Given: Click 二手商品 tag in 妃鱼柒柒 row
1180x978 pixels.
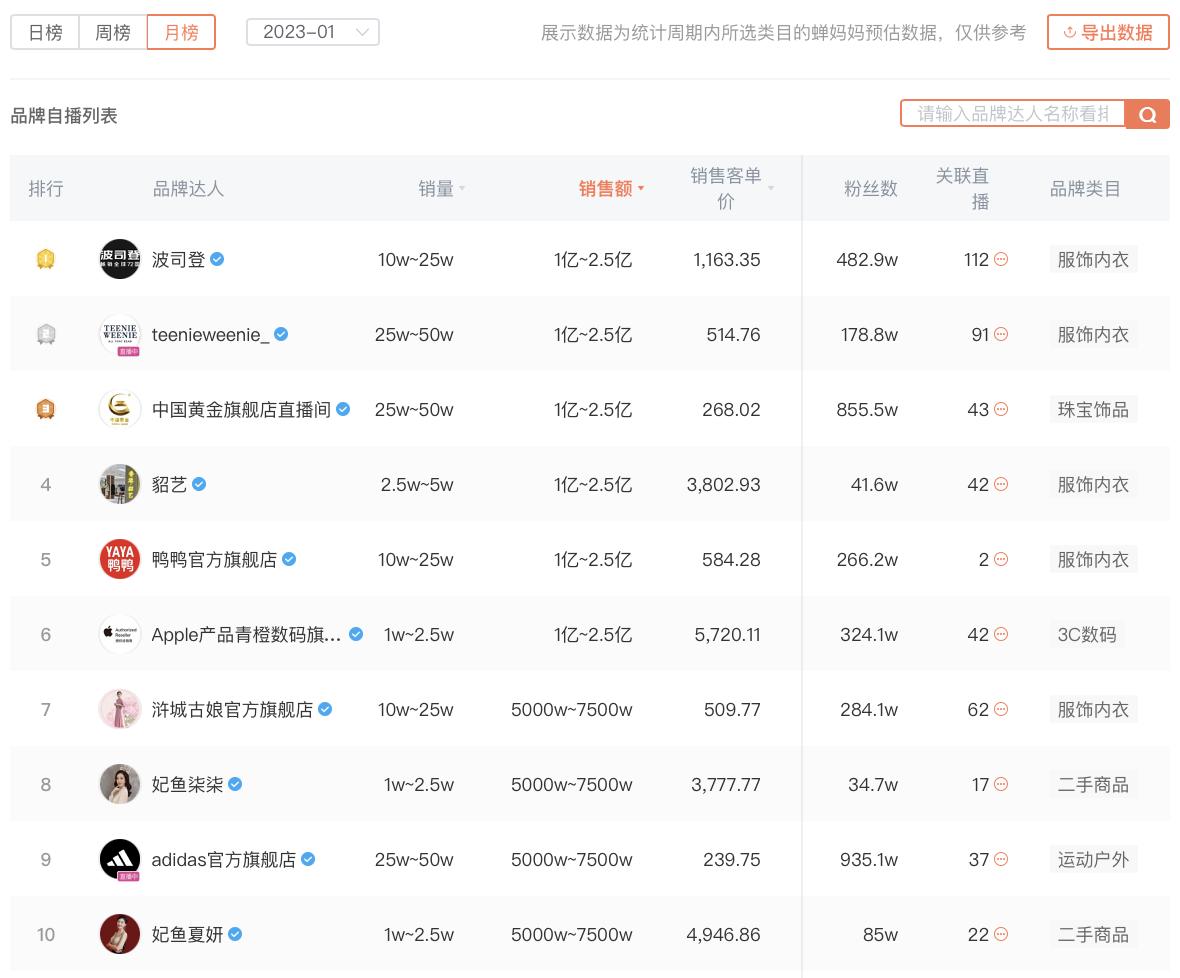Looking at the screenshot, I should 1093,785.
